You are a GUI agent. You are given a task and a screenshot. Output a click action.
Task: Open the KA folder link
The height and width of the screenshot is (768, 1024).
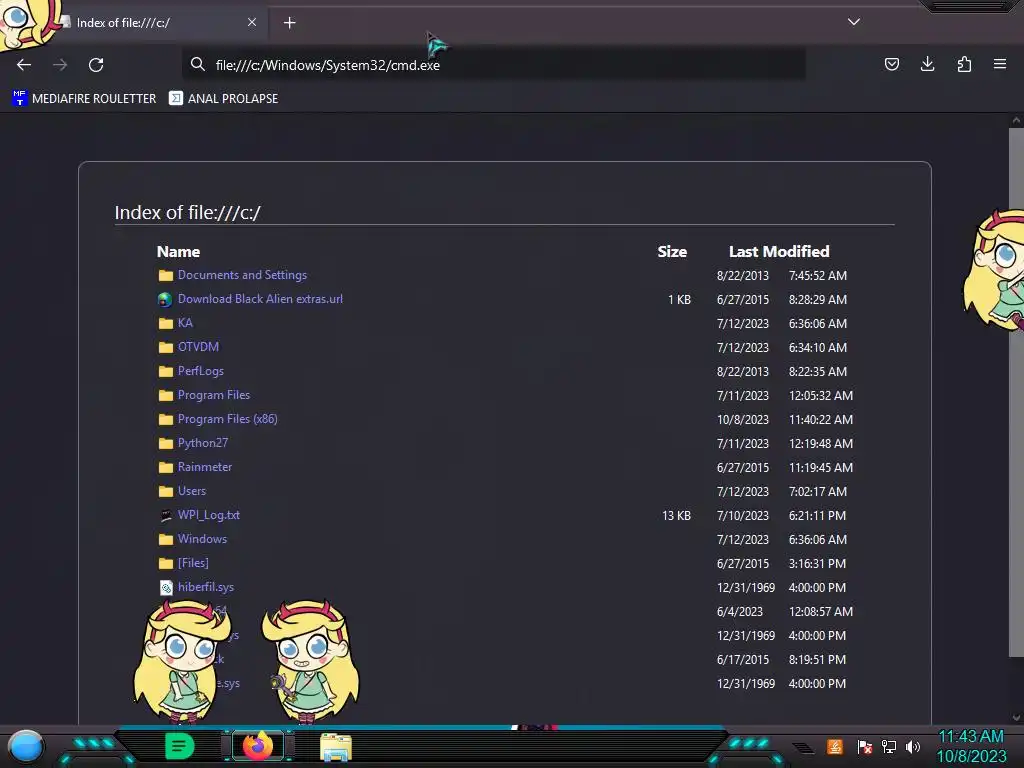185,323
